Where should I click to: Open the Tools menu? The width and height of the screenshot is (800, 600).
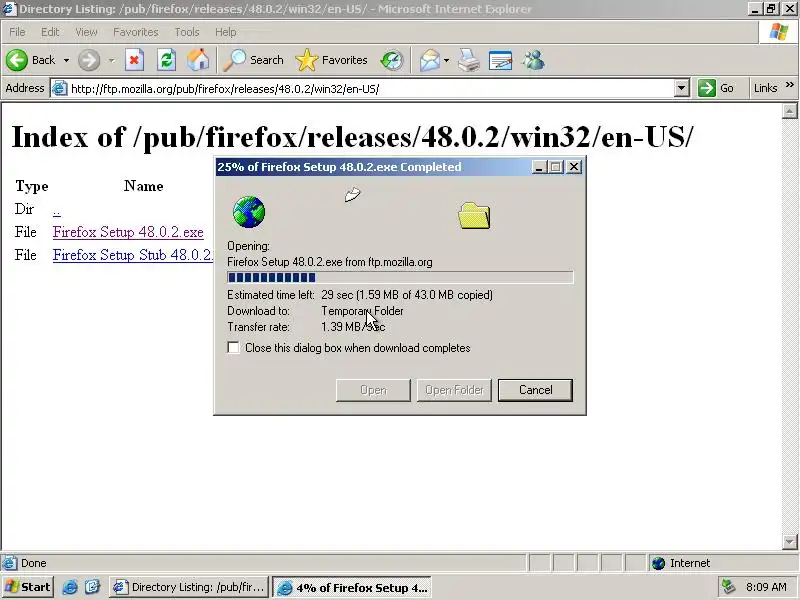(187, 32)
